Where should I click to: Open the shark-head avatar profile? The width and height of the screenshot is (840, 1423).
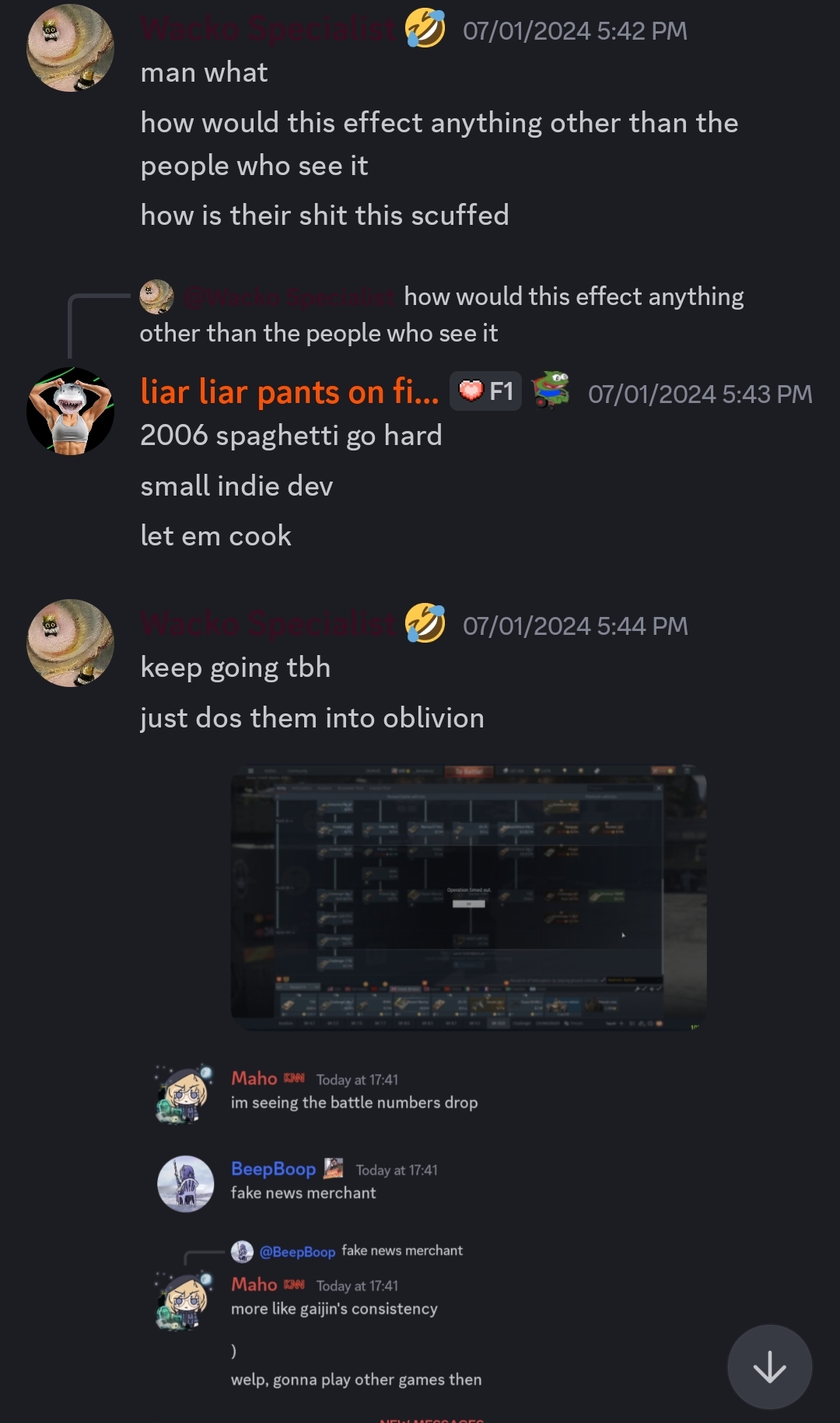71,411
